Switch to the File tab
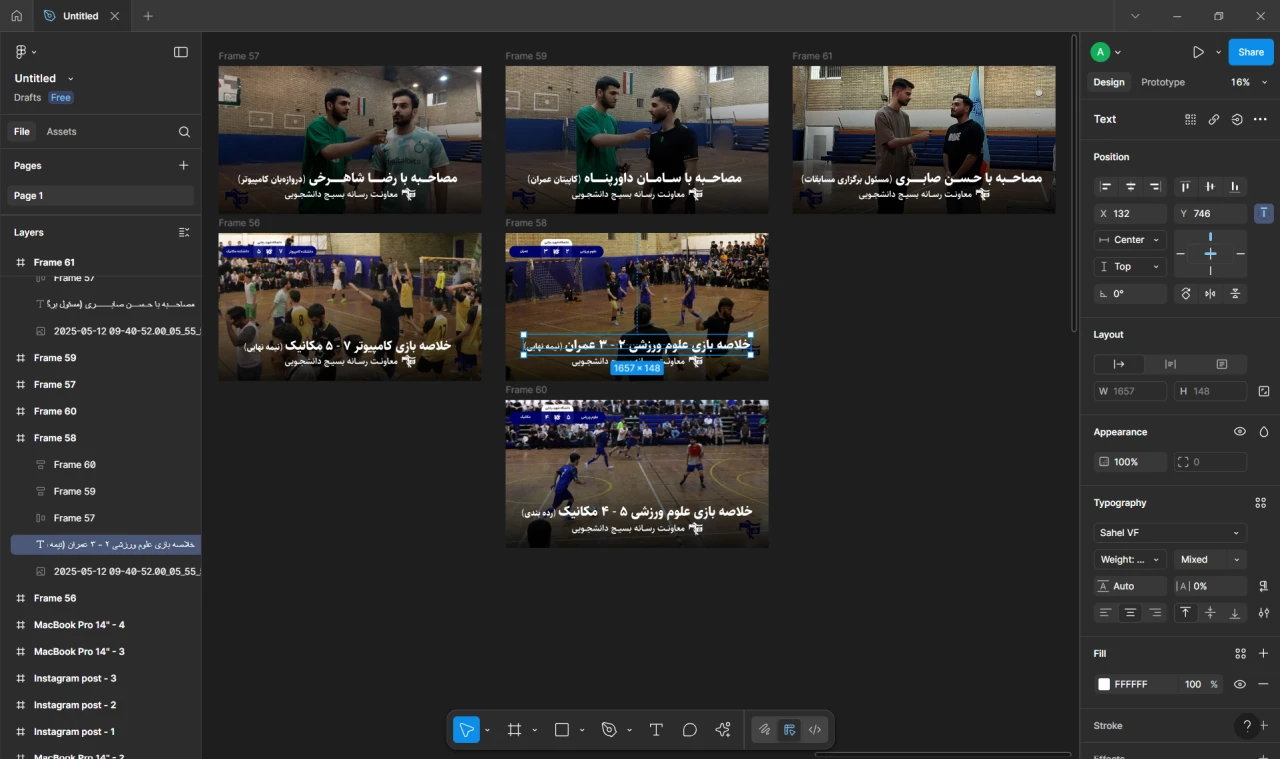This screenshot has width=1280, height=759. click(x=21, y=132)
